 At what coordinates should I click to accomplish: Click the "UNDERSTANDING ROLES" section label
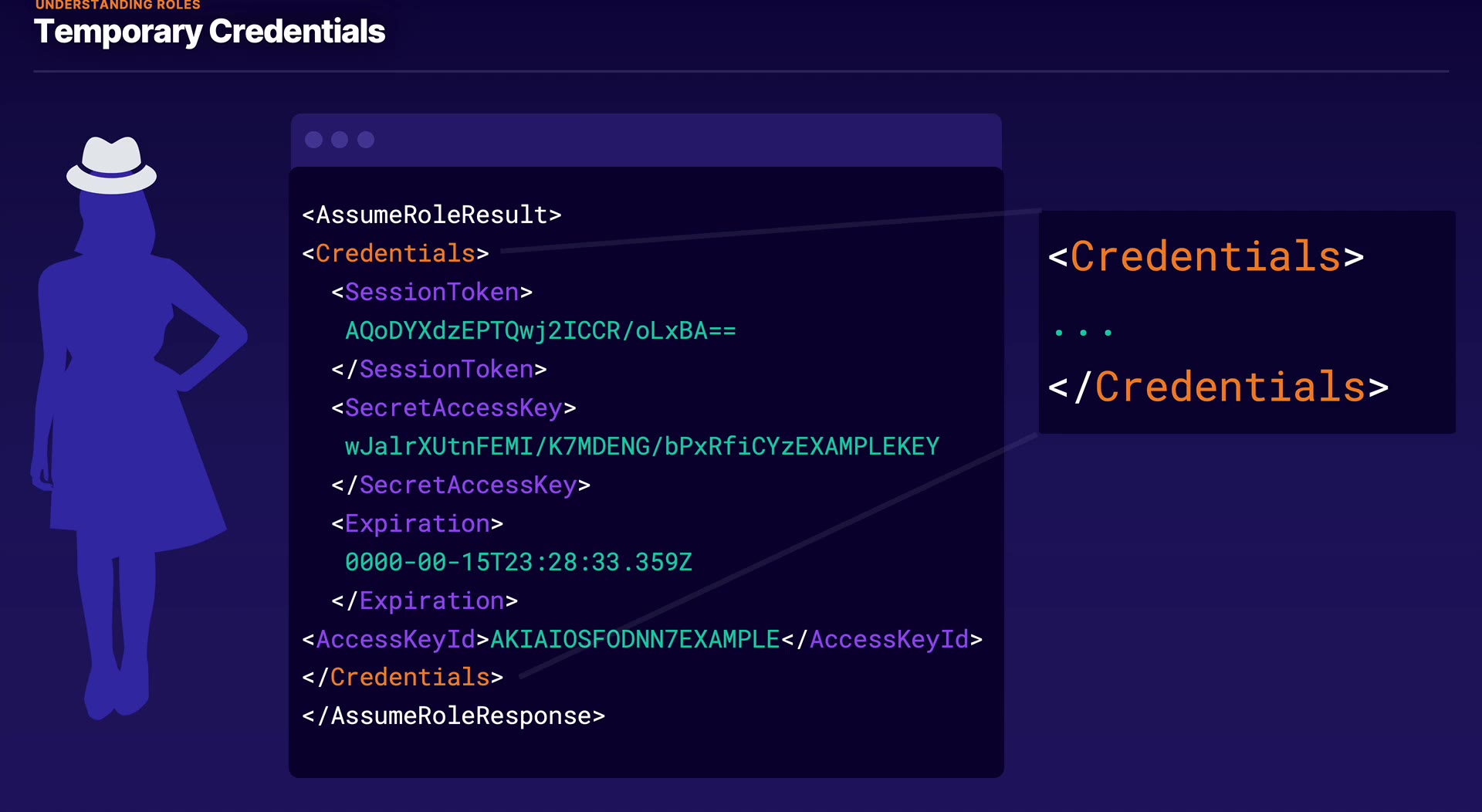click(117, 5)
